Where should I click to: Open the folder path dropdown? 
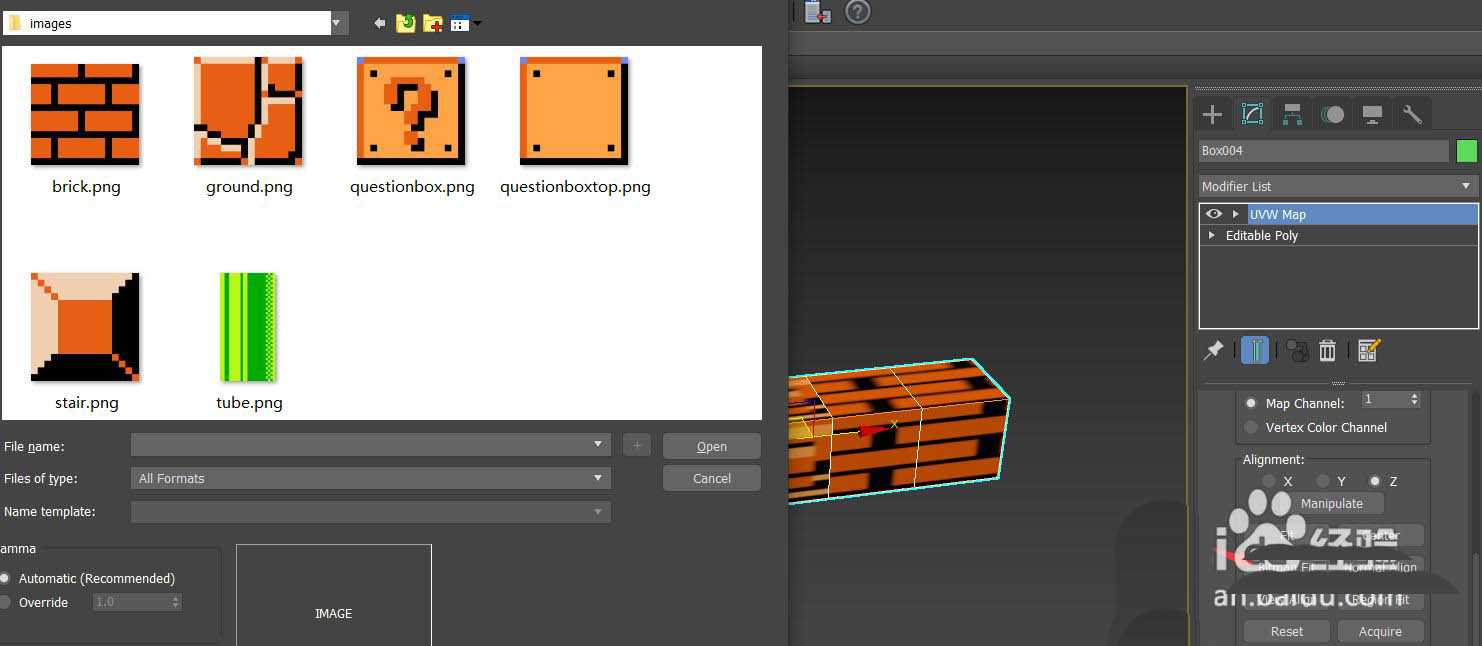click(x=339, y=23)
